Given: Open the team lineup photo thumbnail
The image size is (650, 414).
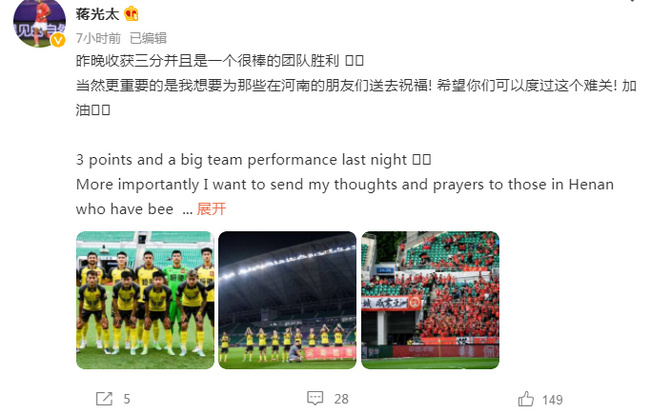Looking at the screenshot, I should 145,300.
